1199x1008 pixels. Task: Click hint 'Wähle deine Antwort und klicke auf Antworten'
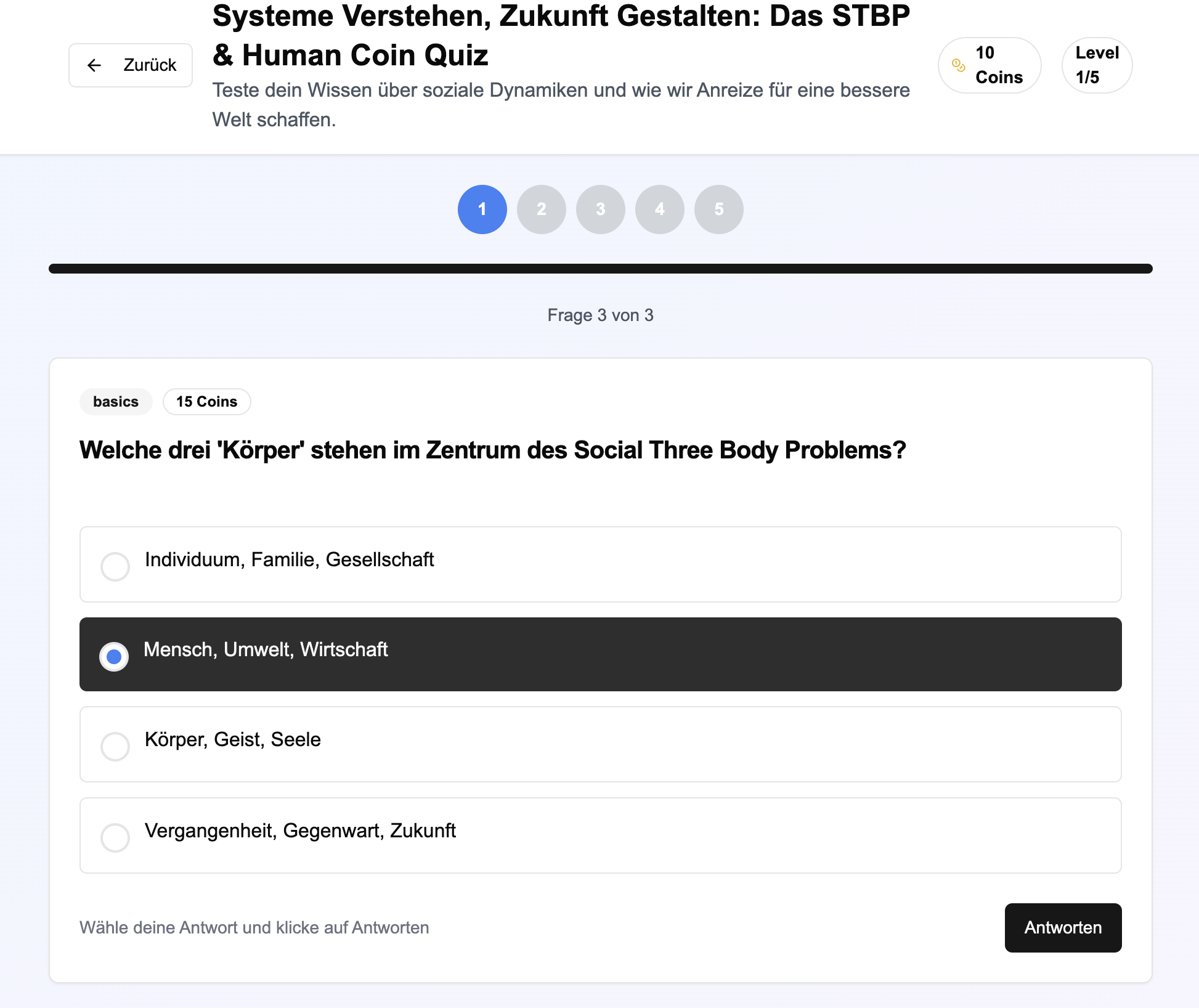click(x=254, y=928)
